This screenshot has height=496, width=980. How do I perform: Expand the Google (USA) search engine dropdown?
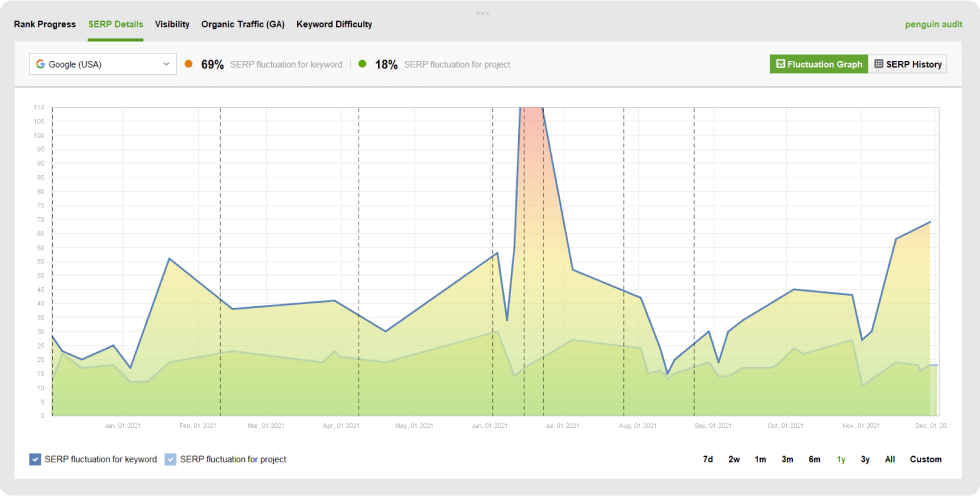103,64
